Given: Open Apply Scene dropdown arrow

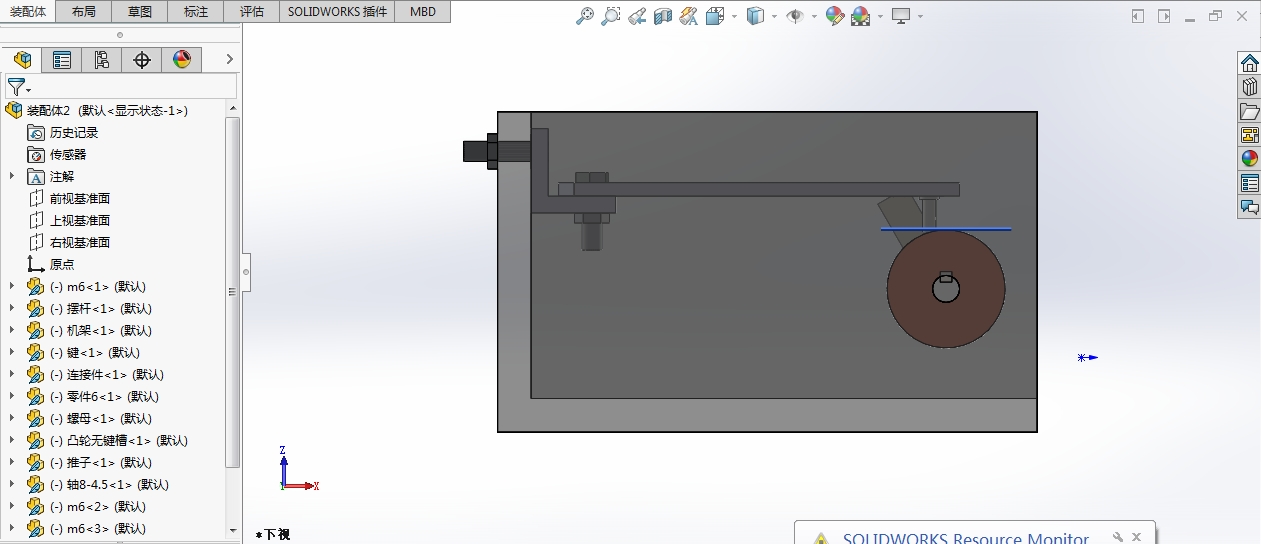Looking at the screenshot, I should pyautogui.click(x=880, y=16).
